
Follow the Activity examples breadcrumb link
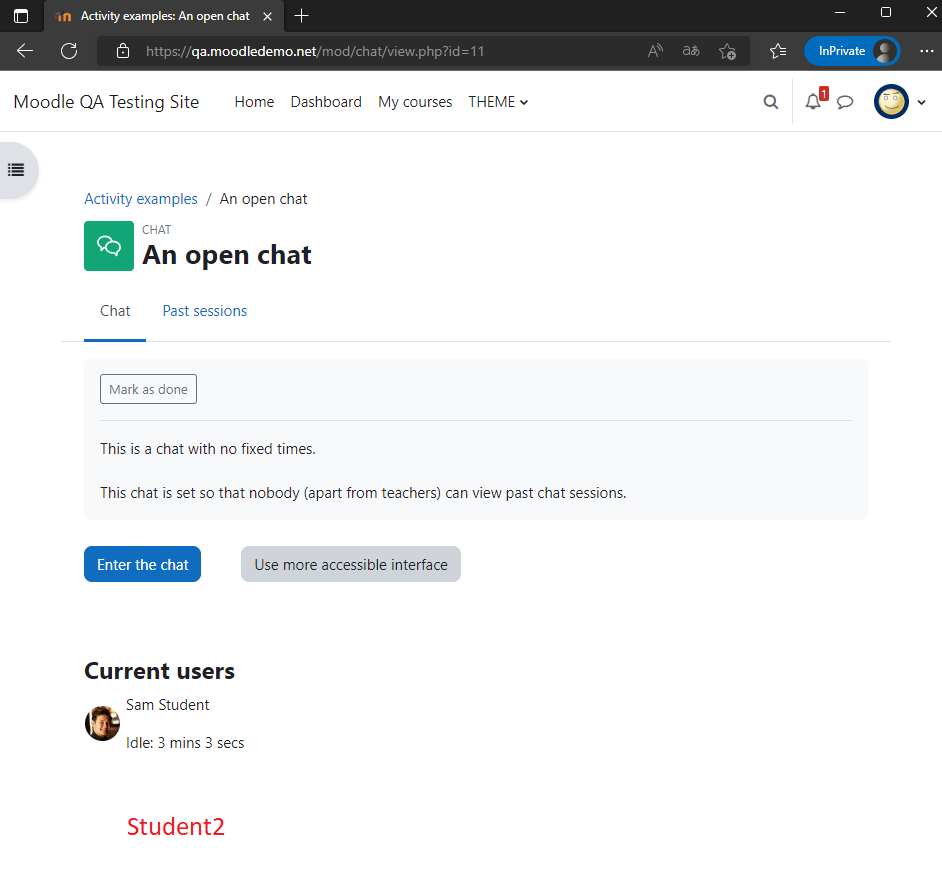(141, 199)
